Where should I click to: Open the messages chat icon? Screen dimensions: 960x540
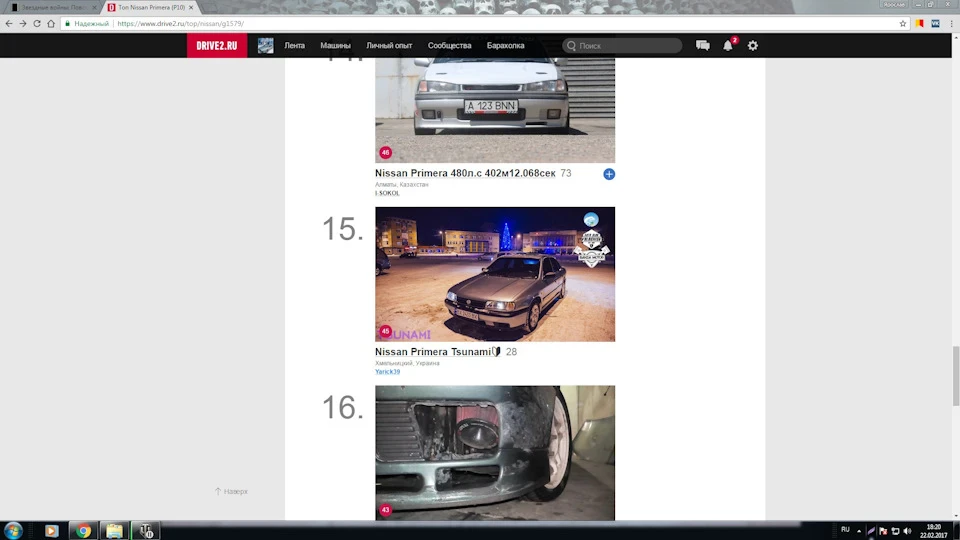702,45
